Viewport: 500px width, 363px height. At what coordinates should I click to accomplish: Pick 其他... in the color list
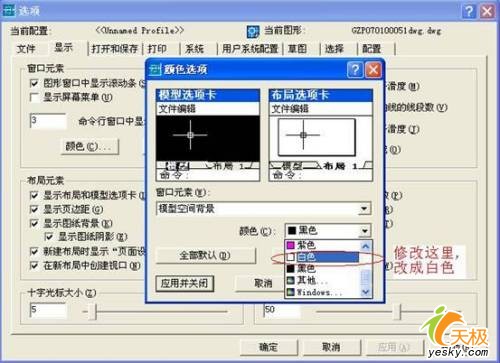coord(323,280)
